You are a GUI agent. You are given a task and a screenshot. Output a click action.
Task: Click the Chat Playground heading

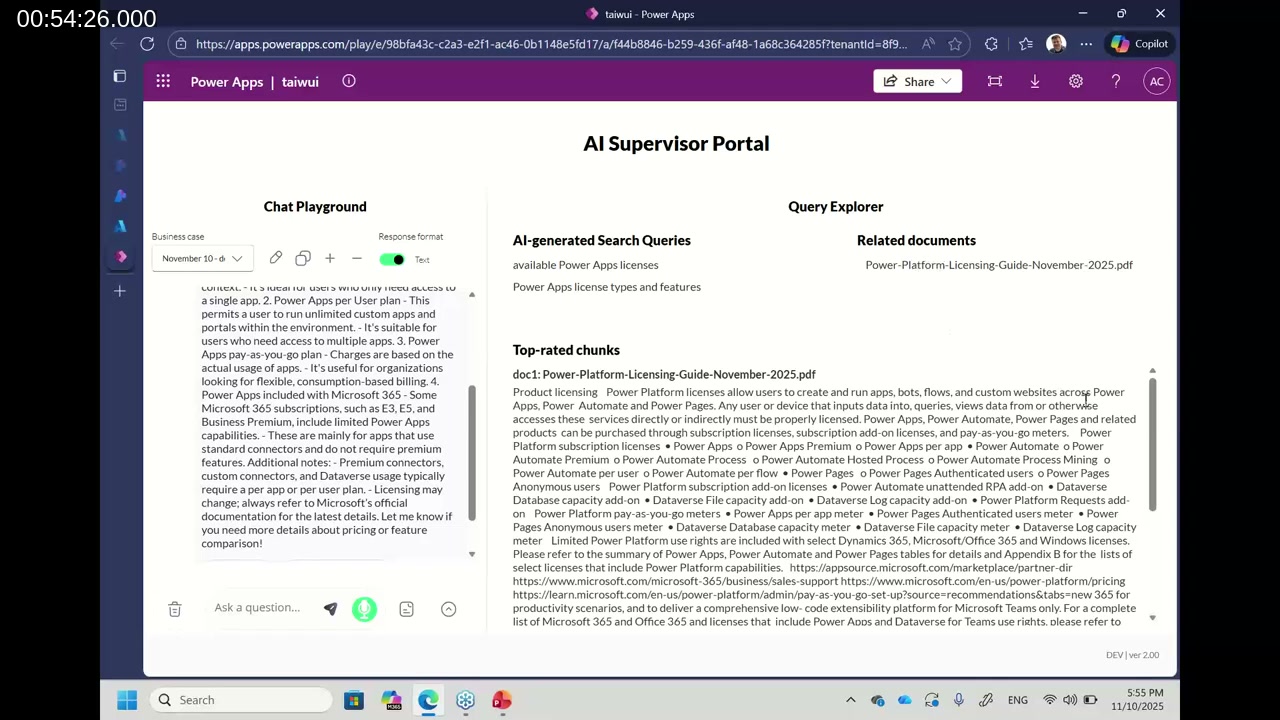coord(315,206)
